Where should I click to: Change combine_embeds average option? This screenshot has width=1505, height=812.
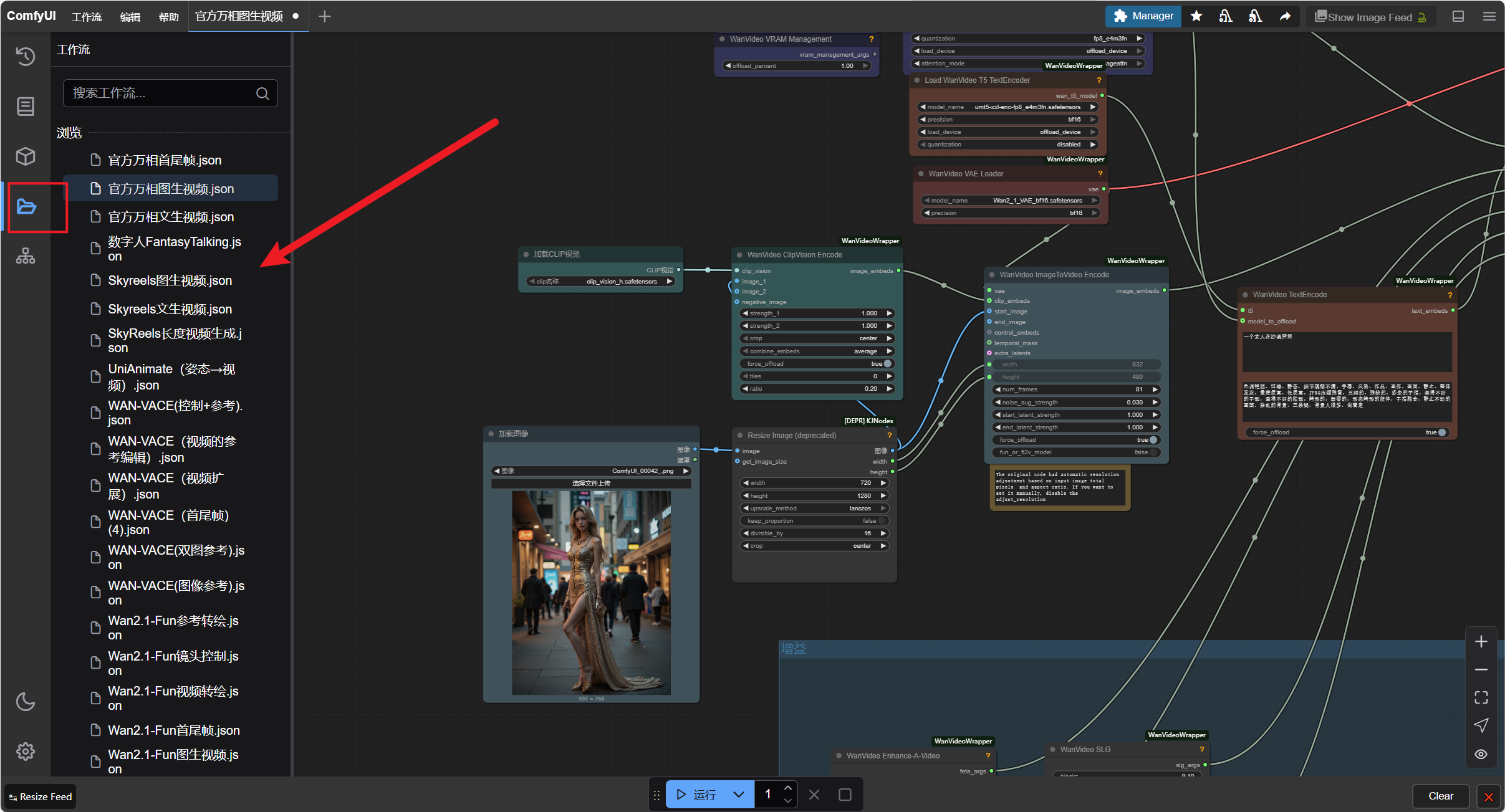tap(817, 351)
